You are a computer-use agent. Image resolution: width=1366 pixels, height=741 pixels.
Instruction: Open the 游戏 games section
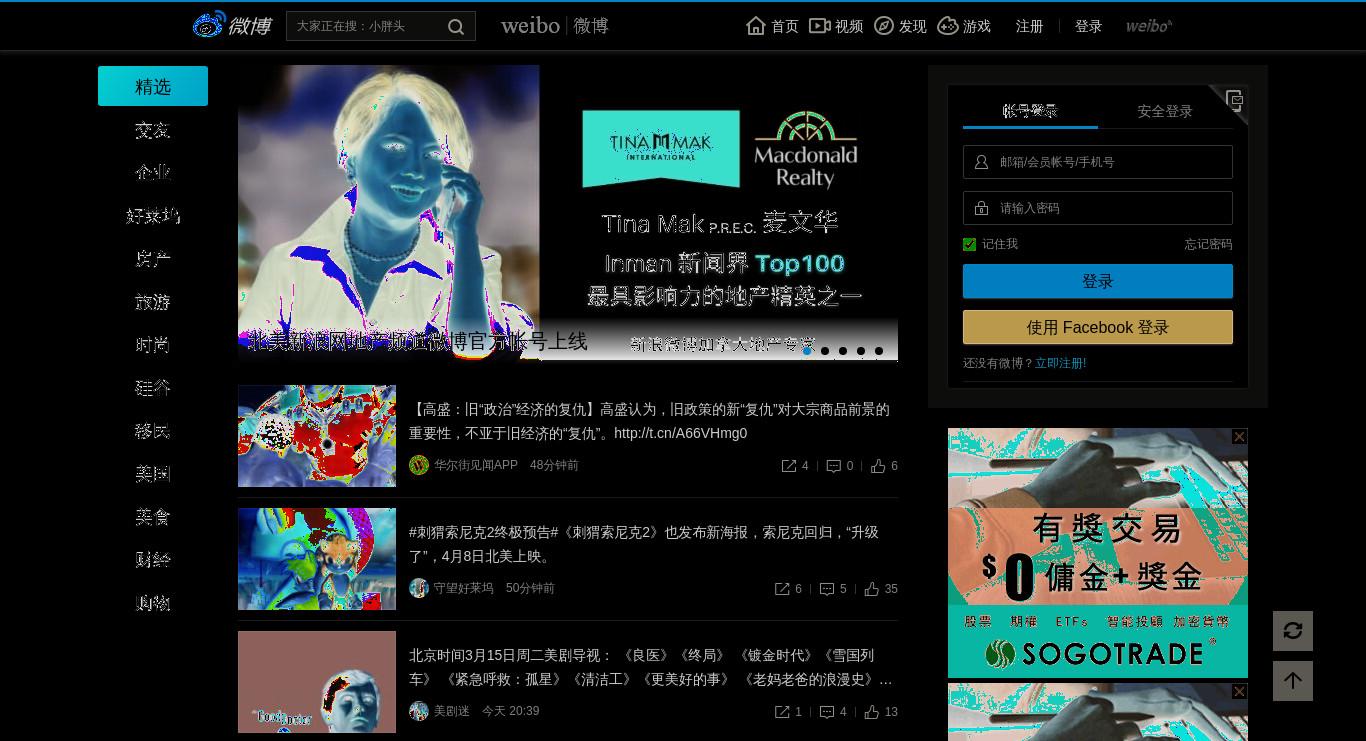[964, 26]
